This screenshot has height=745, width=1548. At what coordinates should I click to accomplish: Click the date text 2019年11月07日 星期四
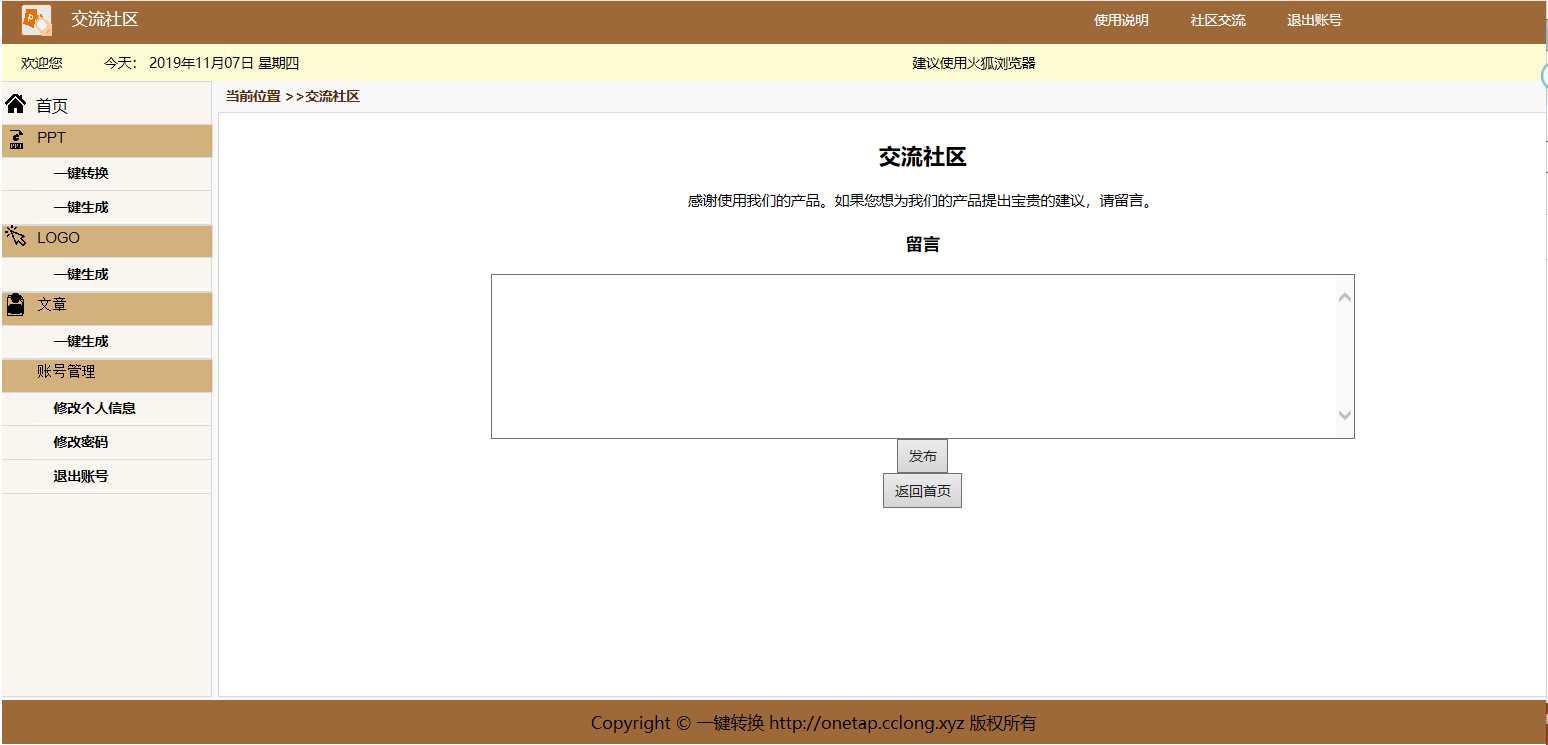click(x=224, y=63)
